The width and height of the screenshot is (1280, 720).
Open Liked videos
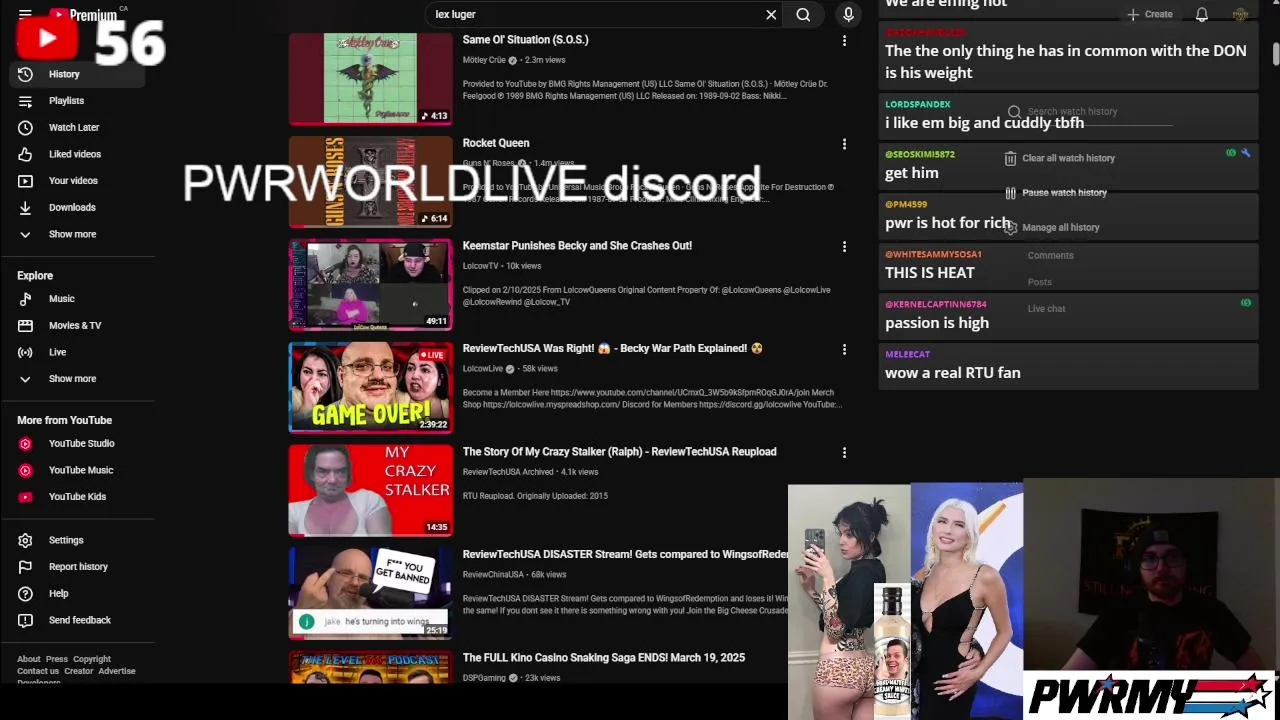75,154
